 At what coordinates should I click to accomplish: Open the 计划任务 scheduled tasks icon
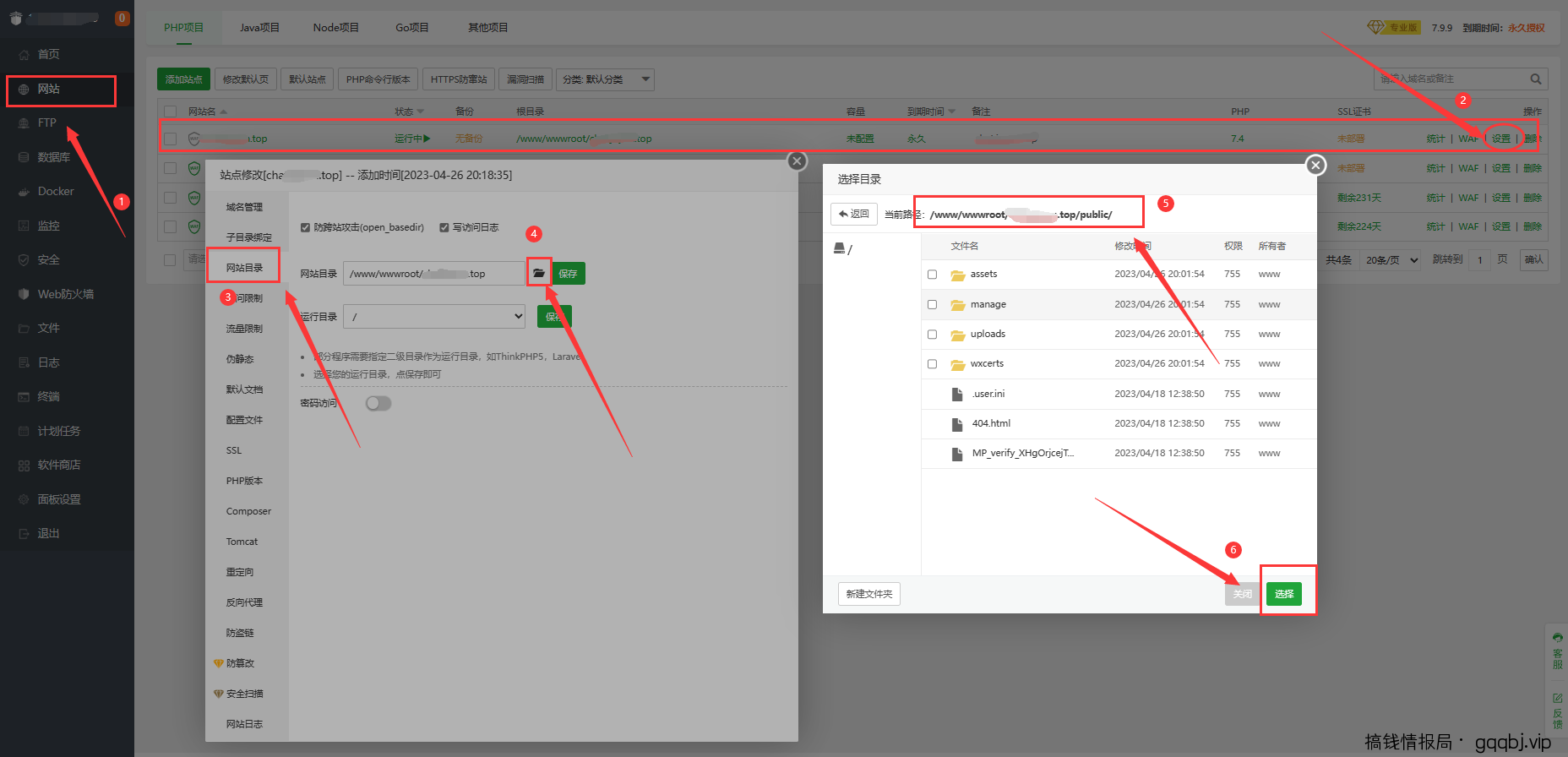pos(24,431)
